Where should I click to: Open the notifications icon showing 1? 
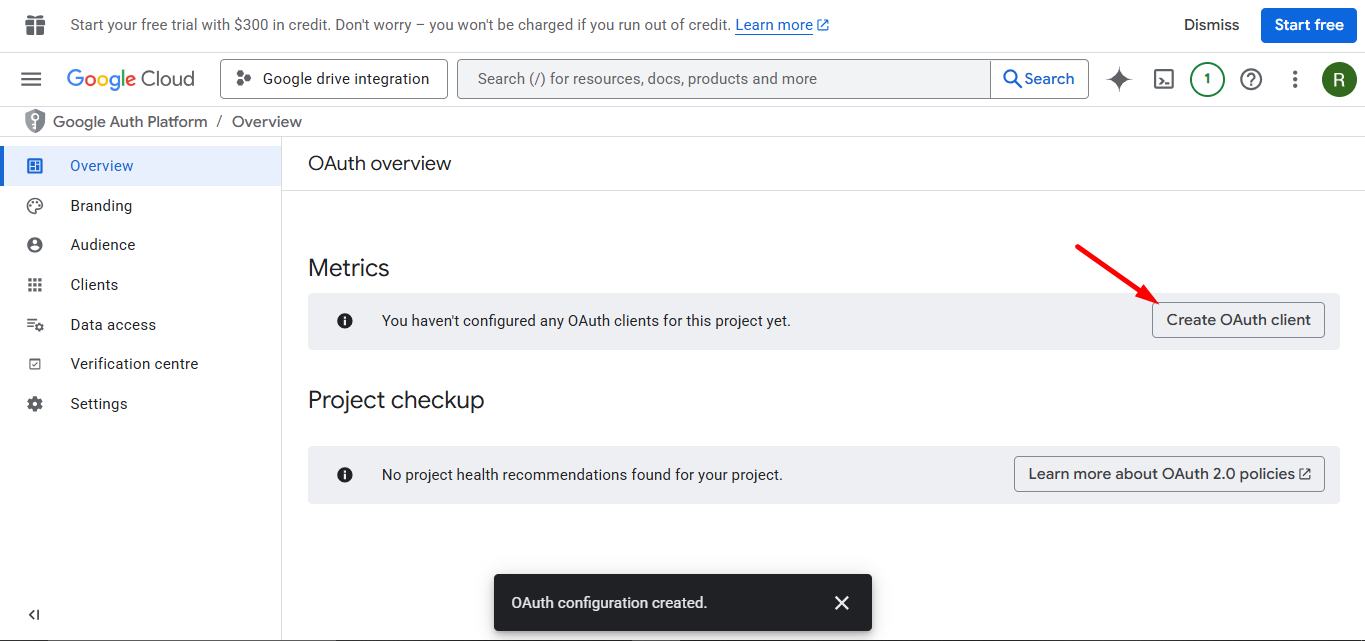pos(1207,79)
